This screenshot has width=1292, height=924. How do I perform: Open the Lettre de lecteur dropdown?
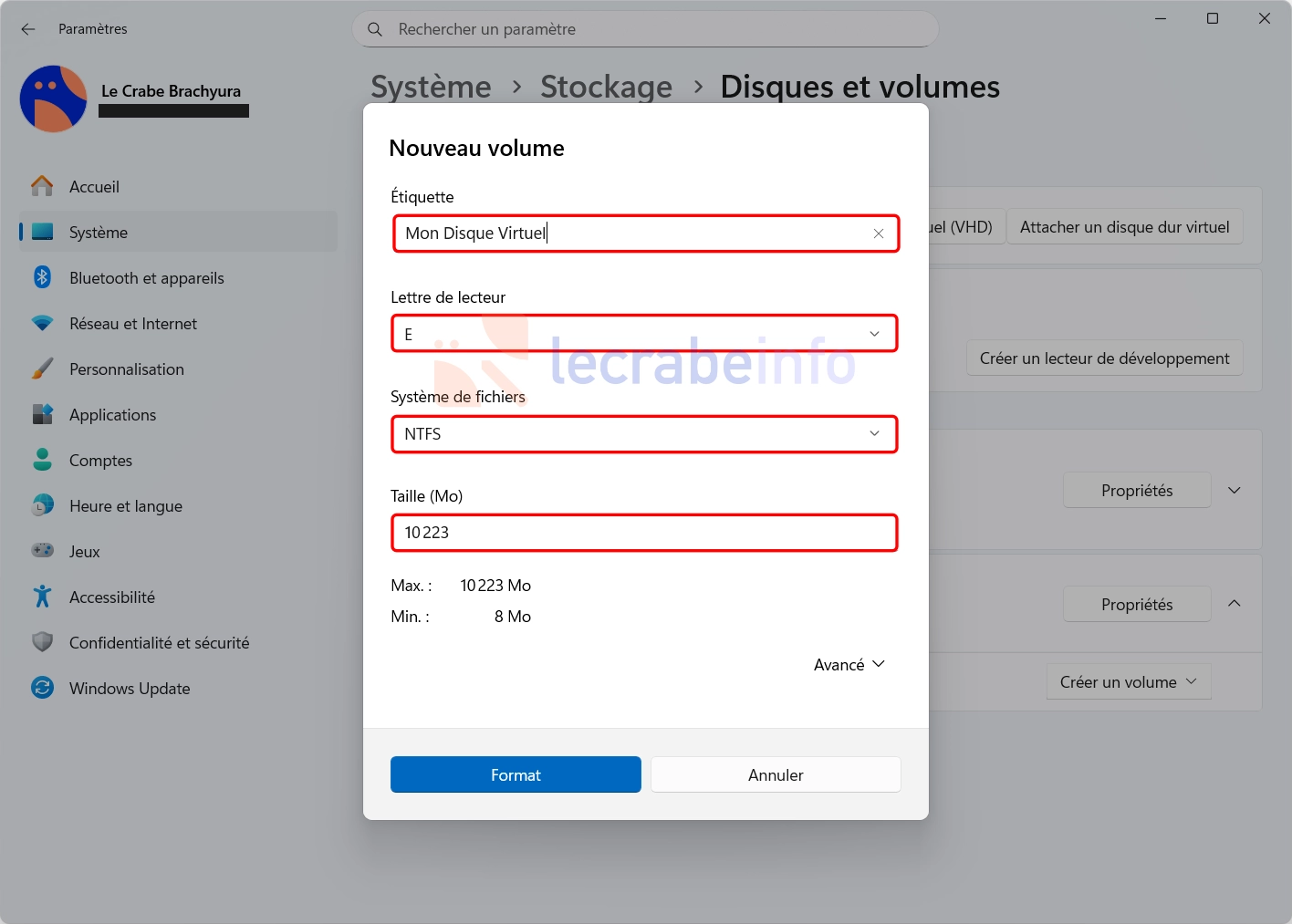click(x=644, y=334)
